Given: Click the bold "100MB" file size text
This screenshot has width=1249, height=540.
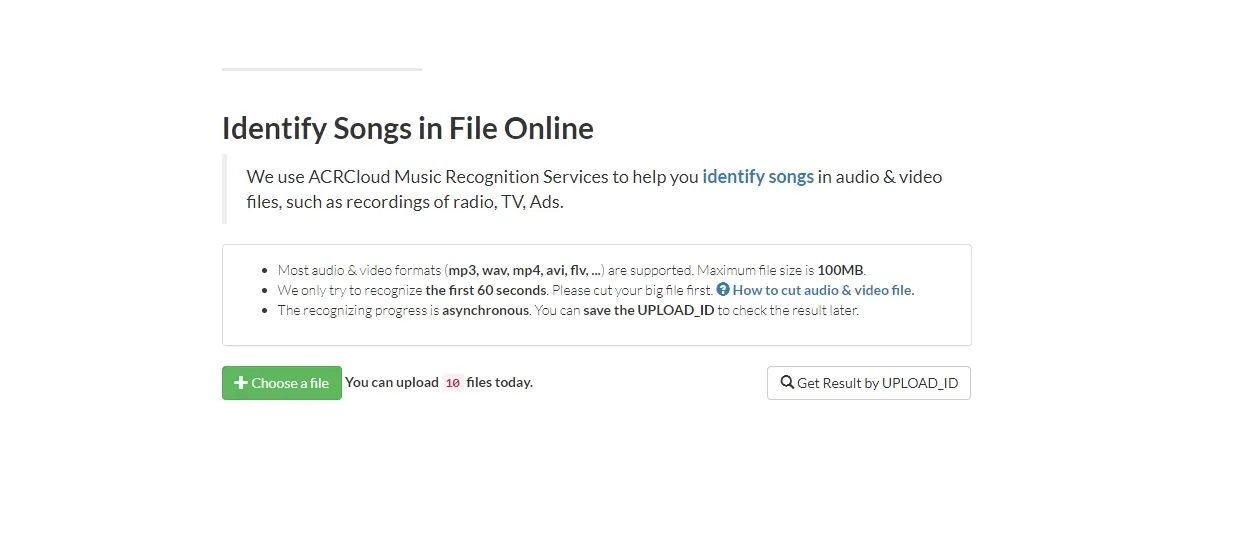Looking at the screenshot, I should point(840,270).
